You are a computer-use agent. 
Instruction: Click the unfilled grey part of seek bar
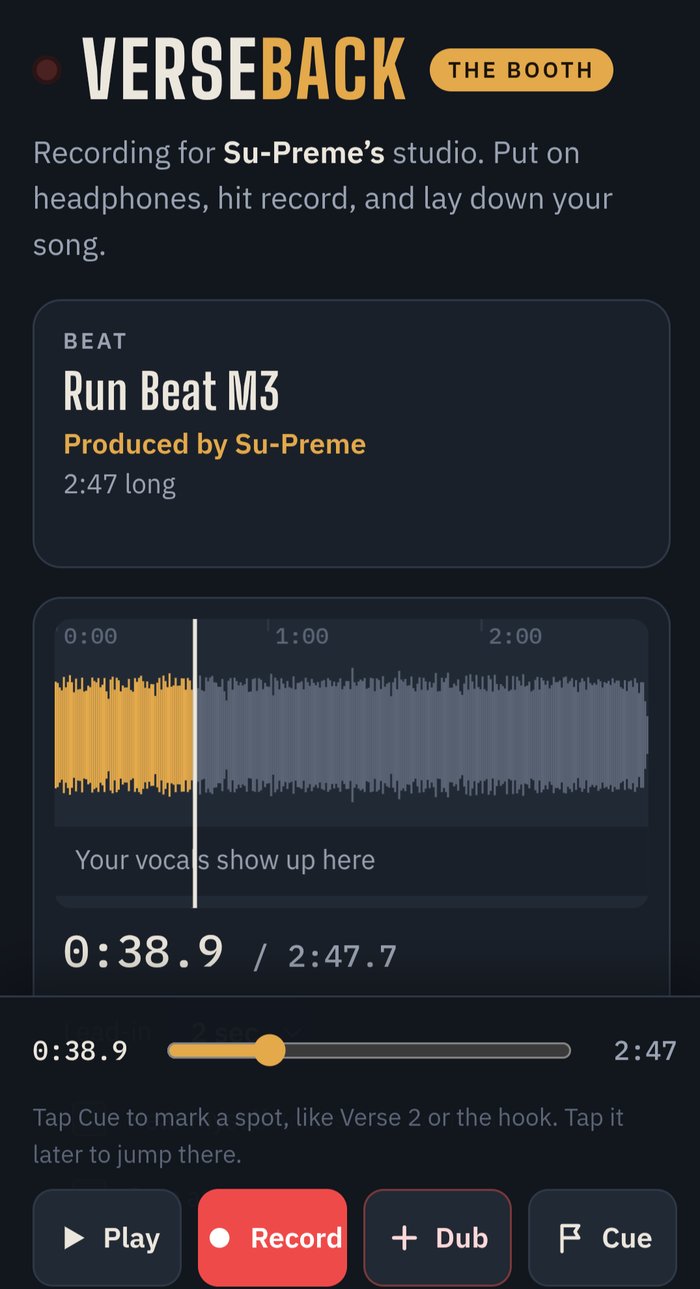[427, 1050]
